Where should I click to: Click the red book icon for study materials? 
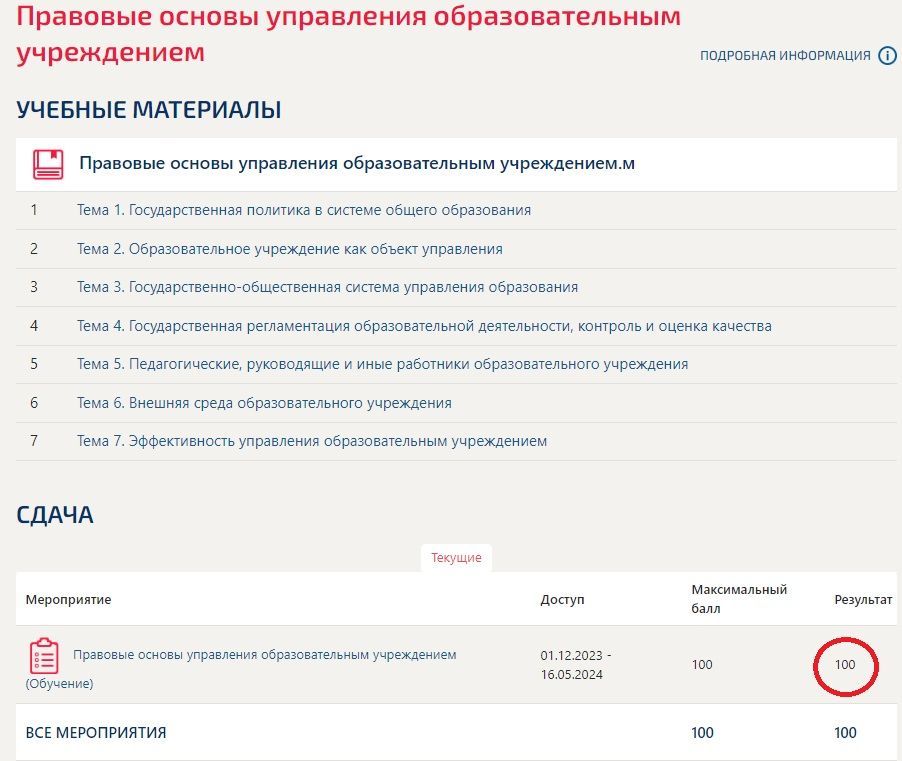[x=48, y=165]
